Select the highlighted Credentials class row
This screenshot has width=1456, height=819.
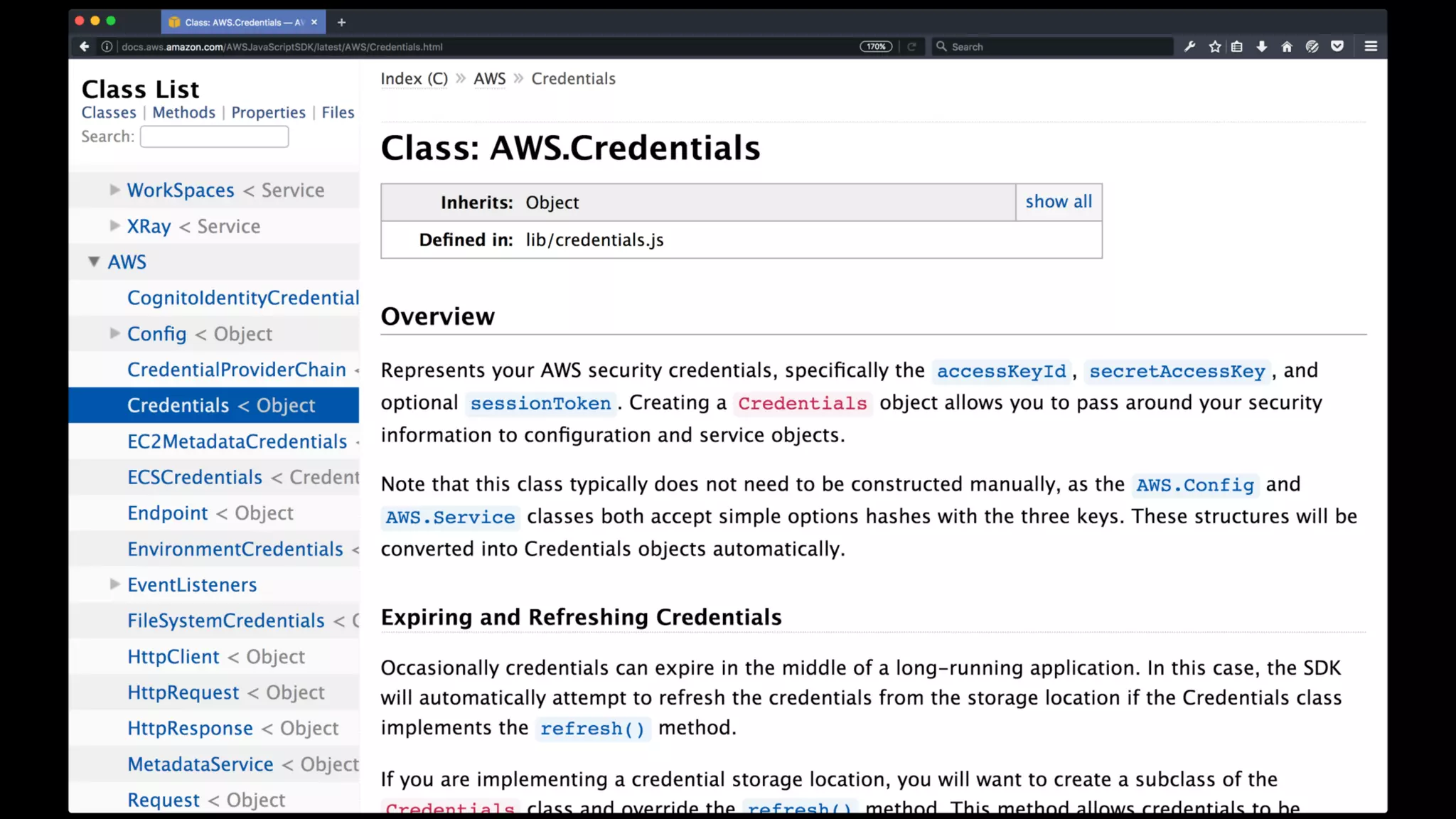coord(213,405)
